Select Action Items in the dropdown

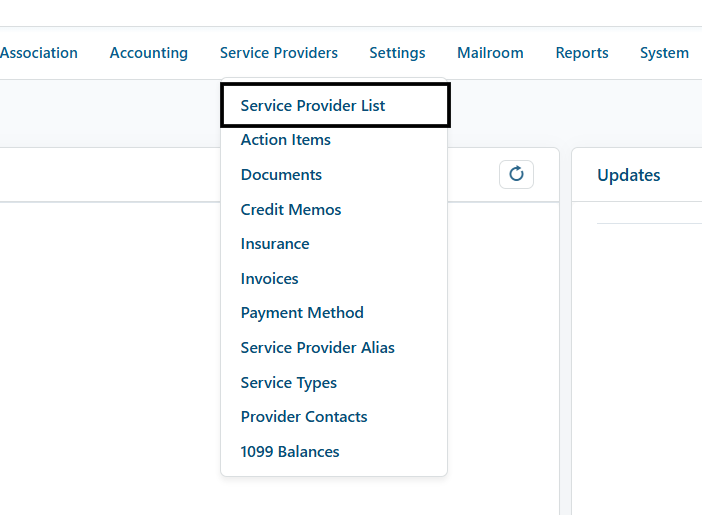coord(286,140)
